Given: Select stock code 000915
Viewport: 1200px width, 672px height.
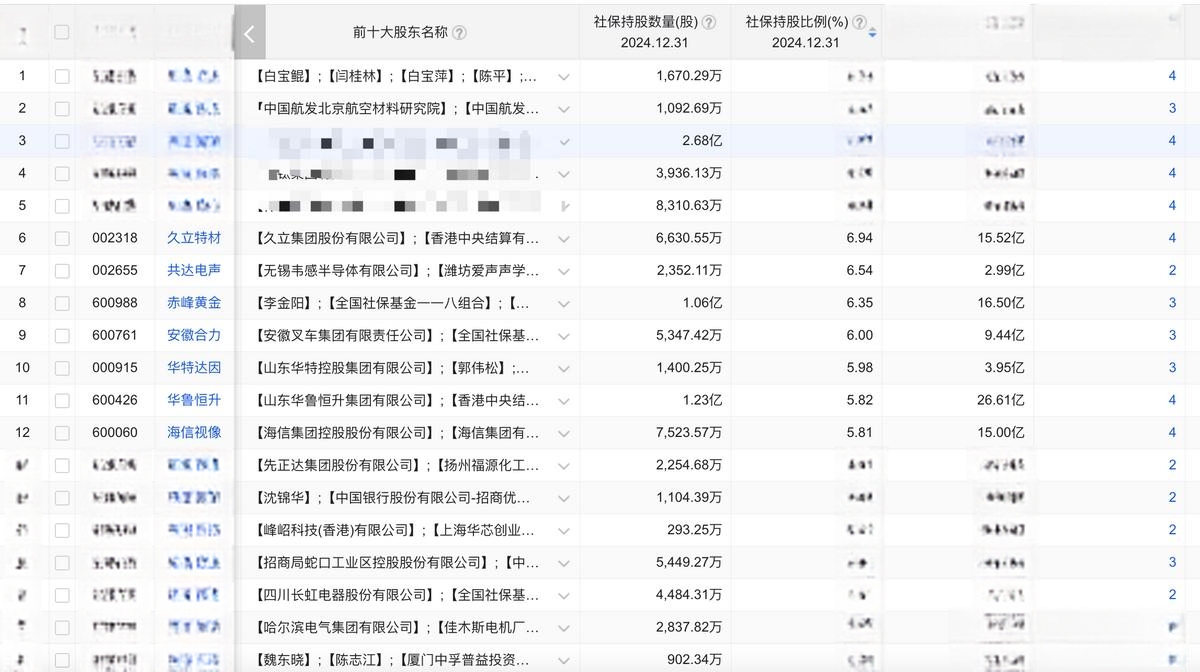Looking at the screenshot, I should [x=115, y=368].
